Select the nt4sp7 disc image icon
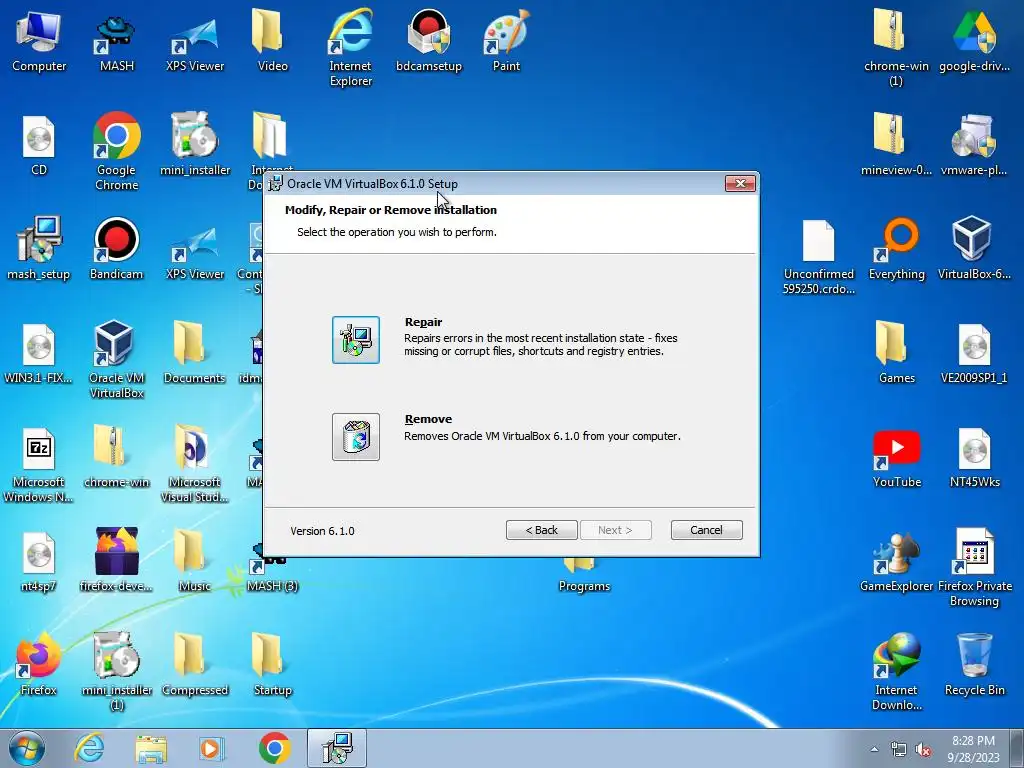The height and width of the screenshot is (768, 1024). [x=39, y=562]
